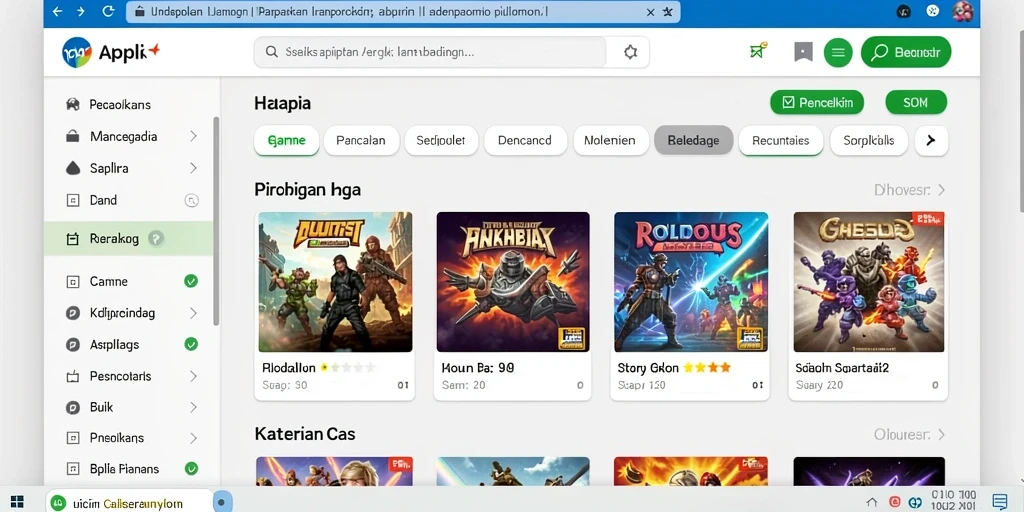
Task: Open the uicim Callserauylom taskbar app
Action: pyautogui.click(x=129, y=503)
